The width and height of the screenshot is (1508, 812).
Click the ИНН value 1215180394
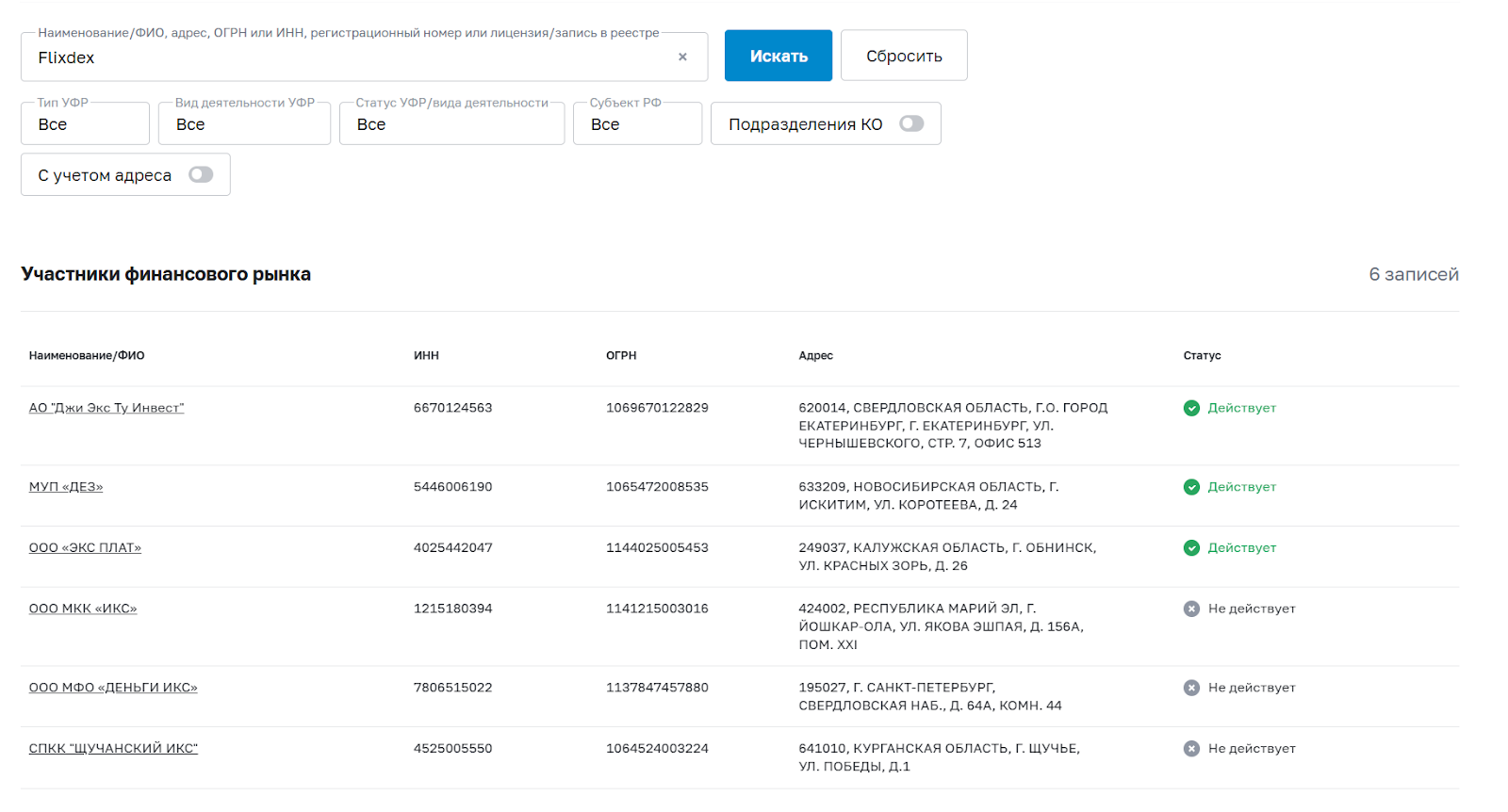tap(453, 609)
